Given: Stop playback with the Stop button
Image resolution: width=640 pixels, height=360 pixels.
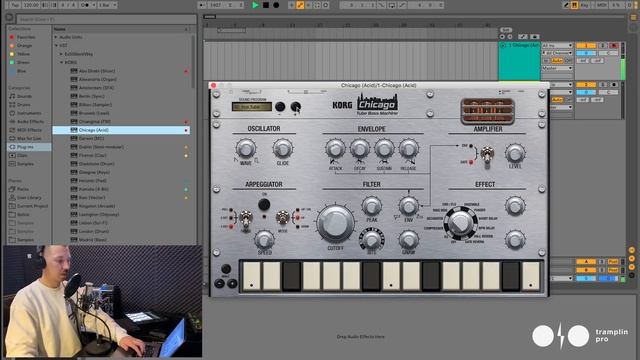Looking at the screenshot, I should (266, 5).
